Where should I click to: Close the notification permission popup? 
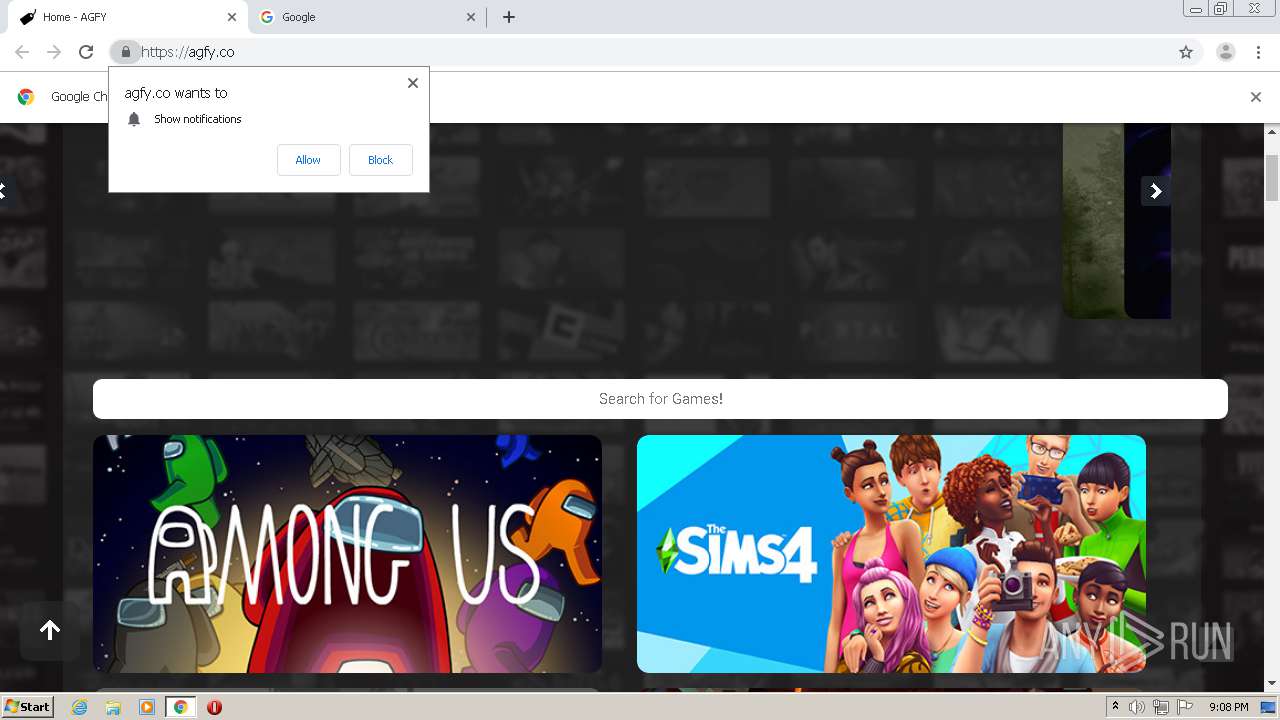[412, 83]
